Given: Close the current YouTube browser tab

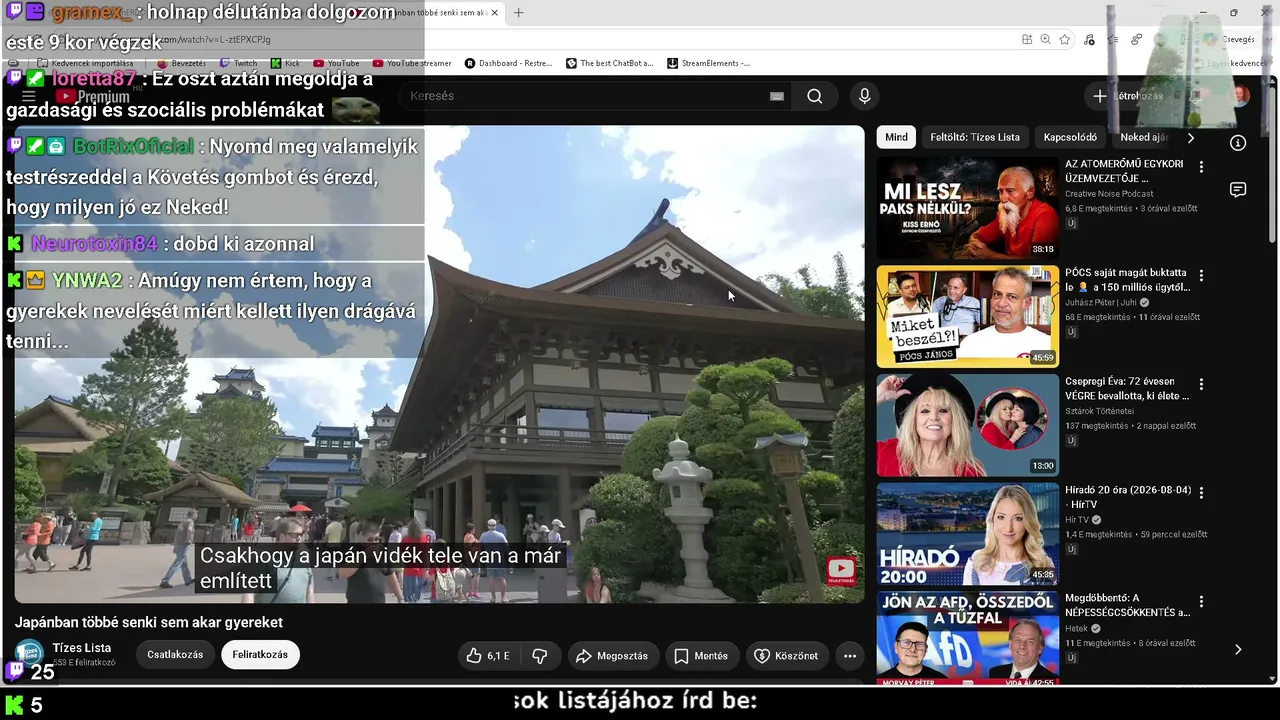Looking at the screenshot, I should pos(495,13).
